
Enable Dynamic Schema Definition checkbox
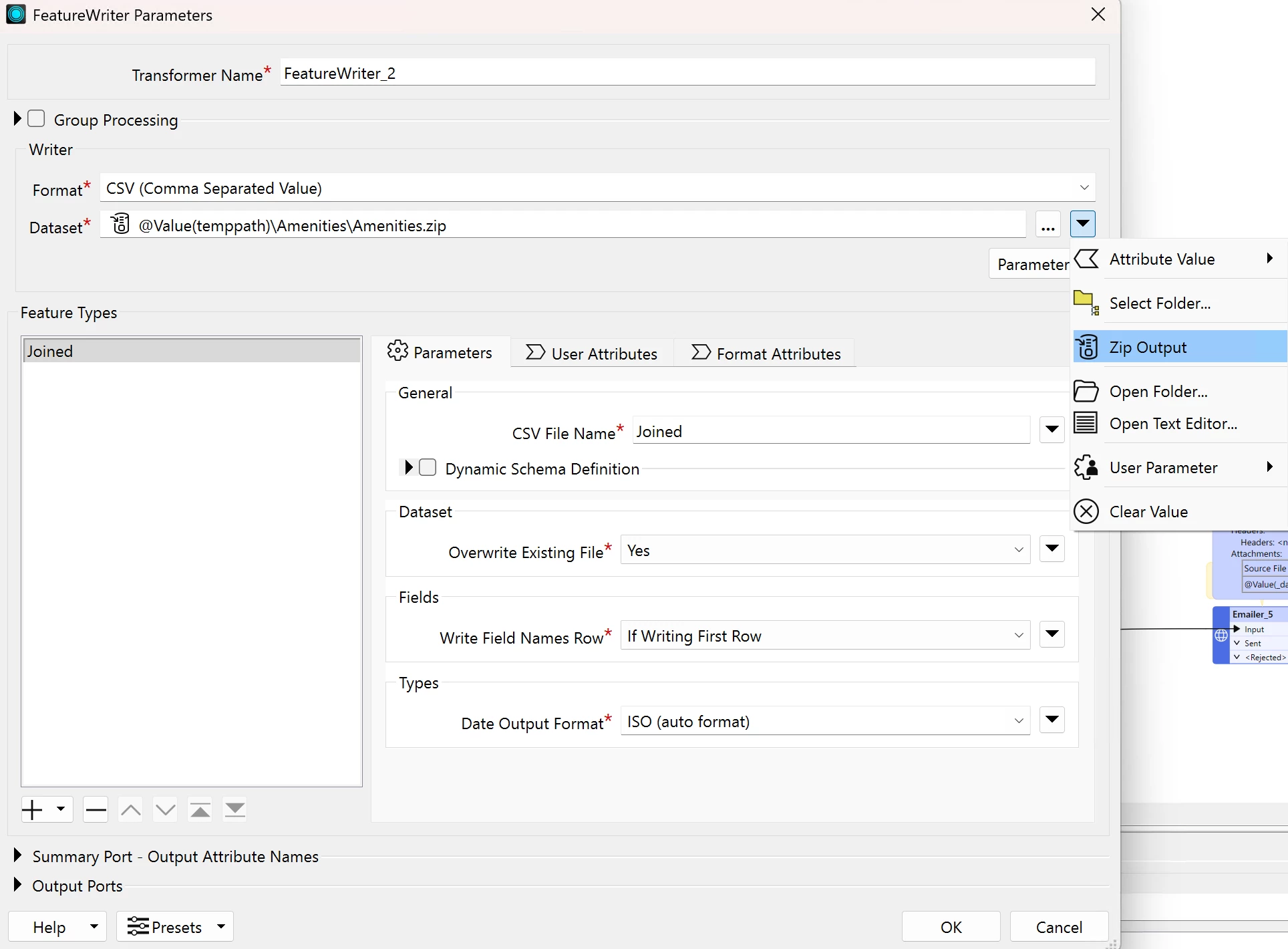click(428, 467)
